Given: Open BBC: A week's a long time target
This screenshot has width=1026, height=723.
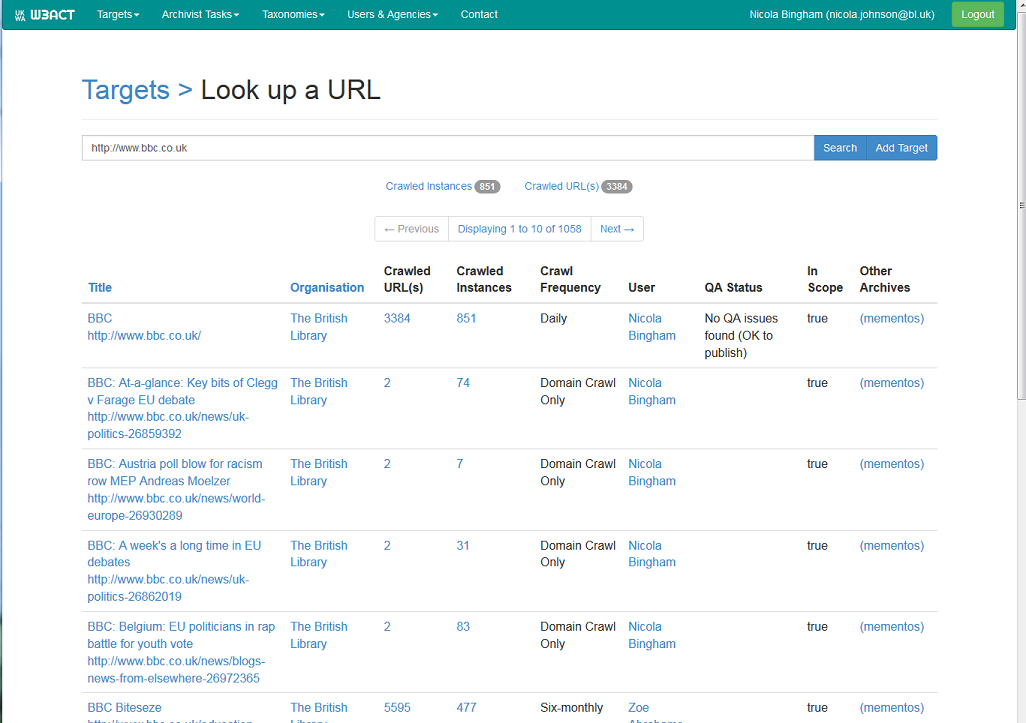Looking at the screenshot, I should 174,554.
